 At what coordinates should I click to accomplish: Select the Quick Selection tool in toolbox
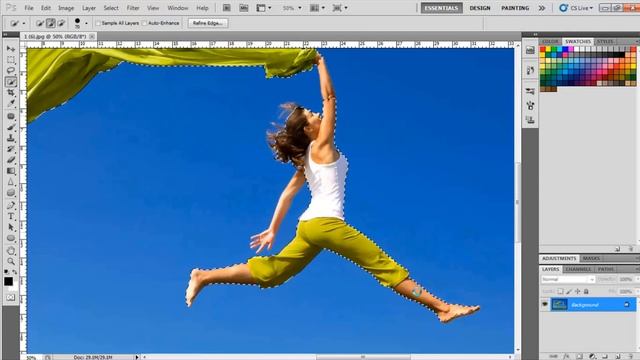pos(11,82)
